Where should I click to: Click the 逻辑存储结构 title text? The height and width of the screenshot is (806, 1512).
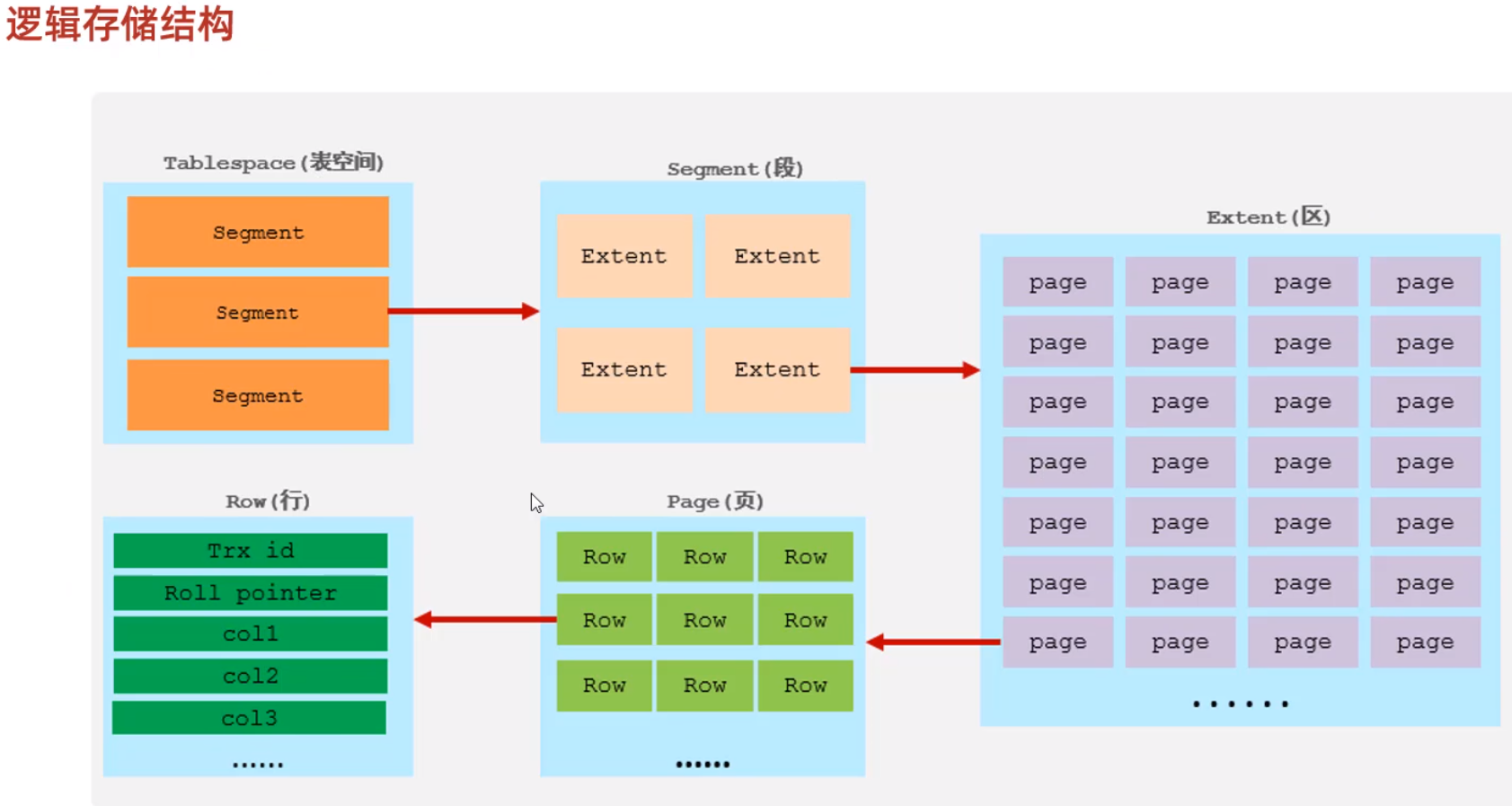pos(119,24)
